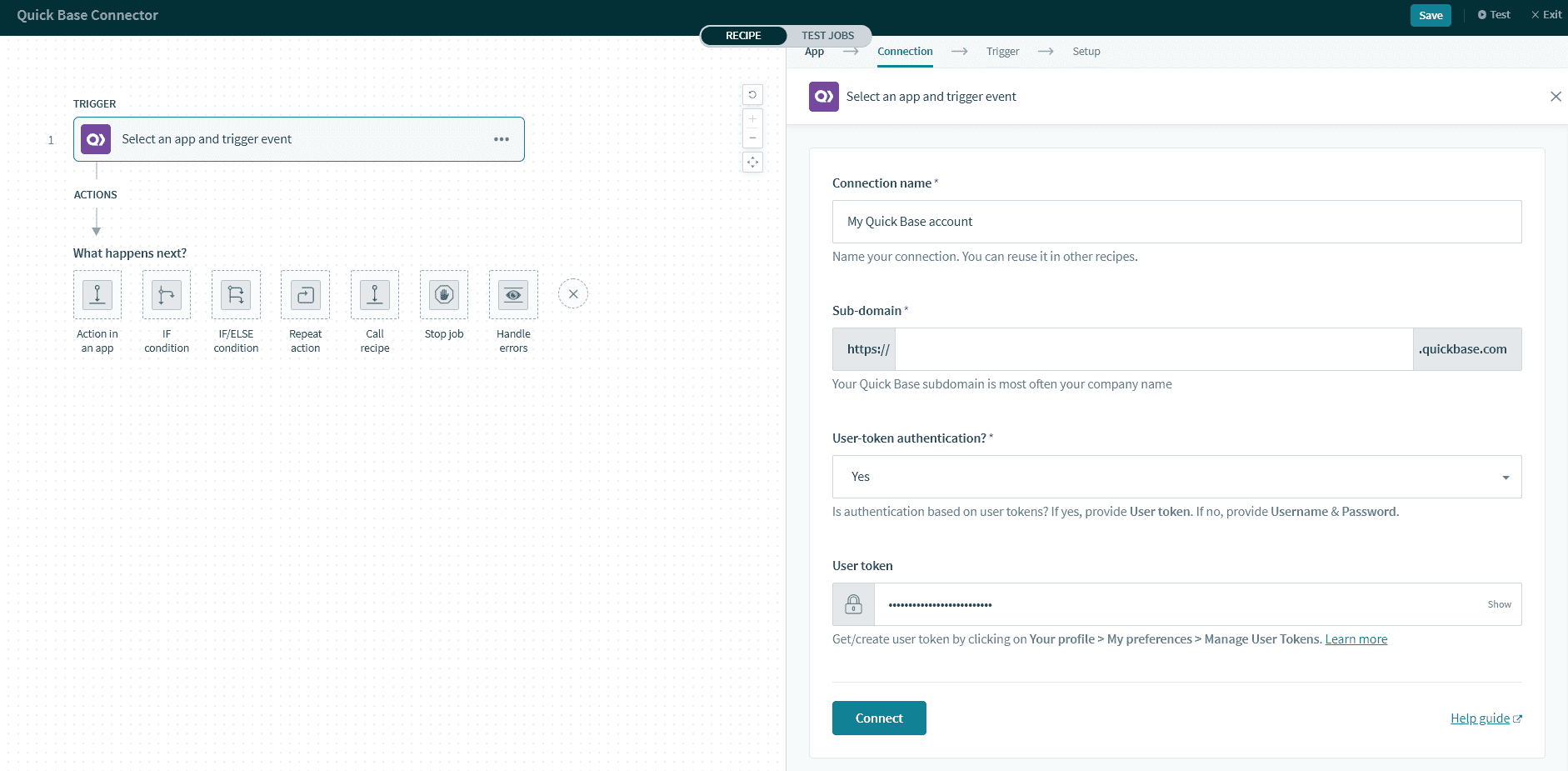Screen dimensions: 1568x771
Task: Select the Repeat action step icon
Action: [x=304, y=295]
